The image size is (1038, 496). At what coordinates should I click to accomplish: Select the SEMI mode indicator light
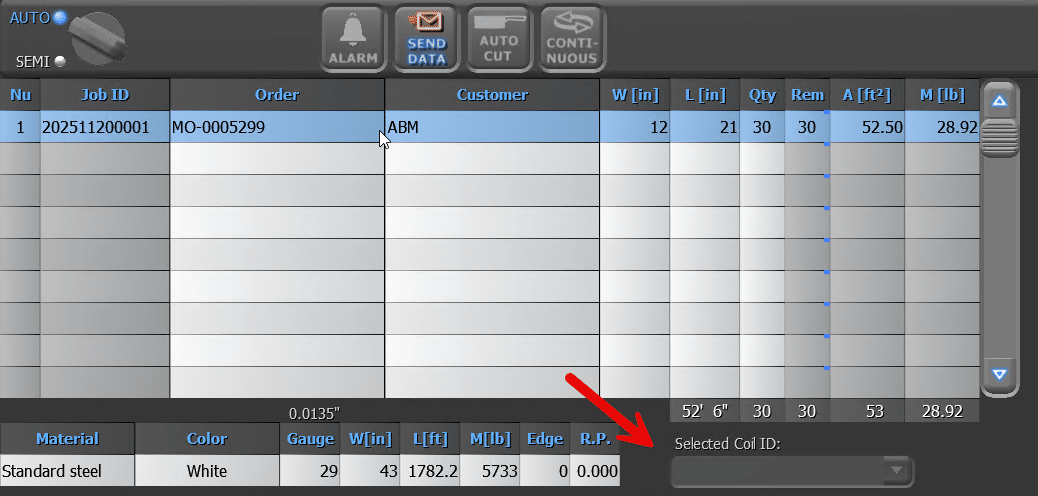(60, 62)
